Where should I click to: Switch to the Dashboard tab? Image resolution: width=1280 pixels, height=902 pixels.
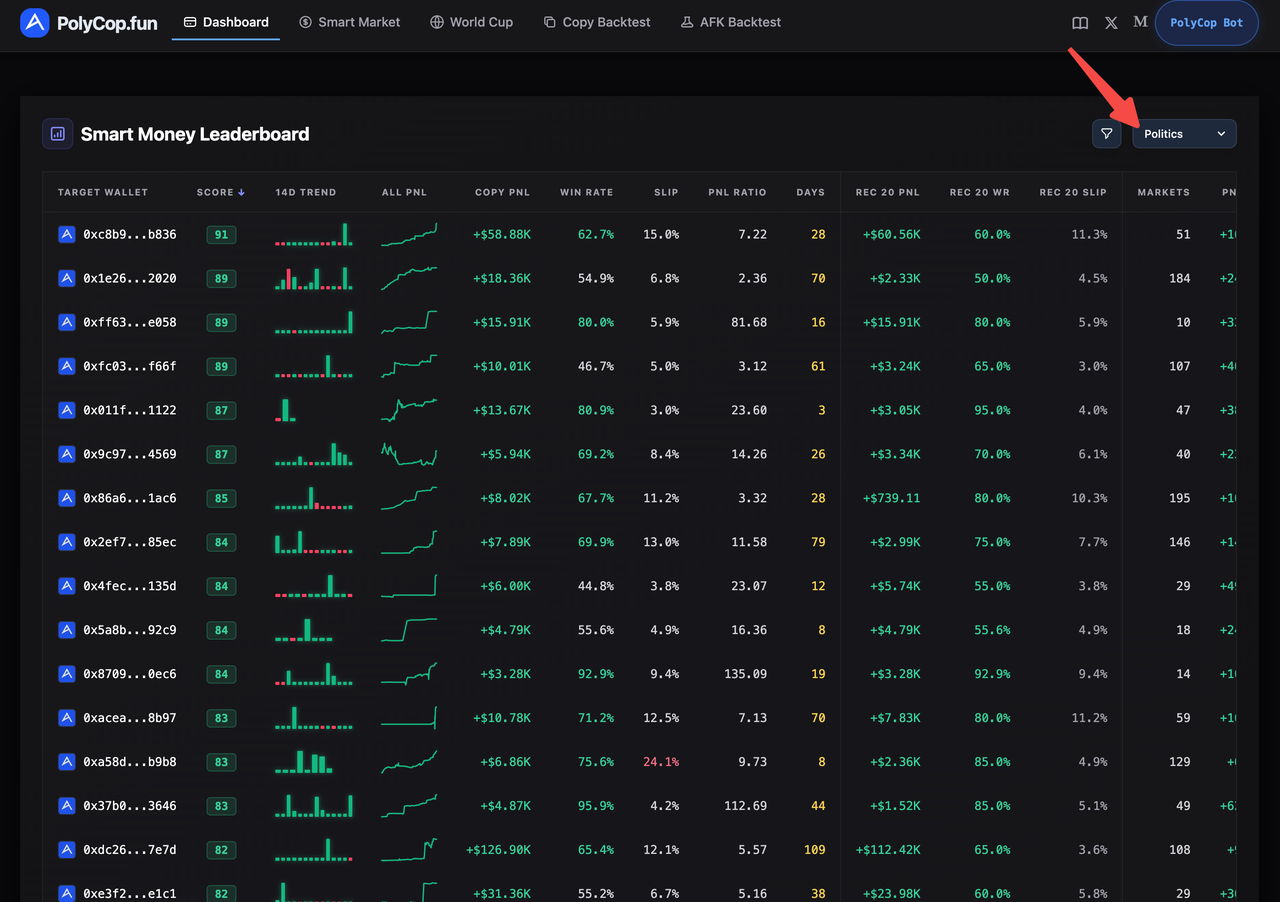[x=226, y=22]
